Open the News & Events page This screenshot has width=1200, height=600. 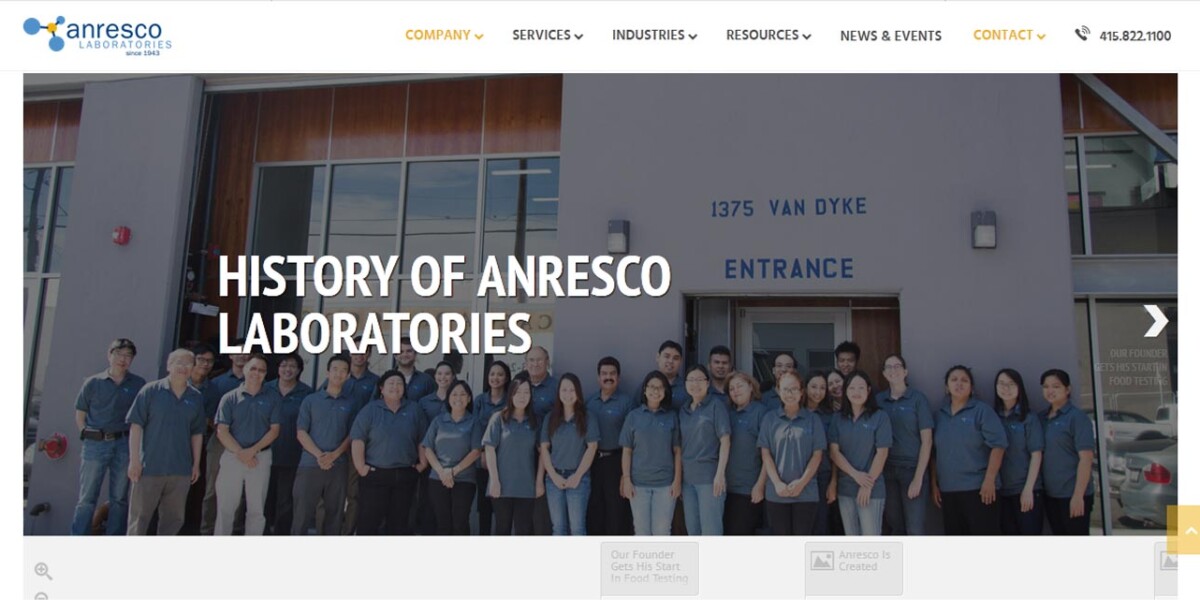[890, 35]
